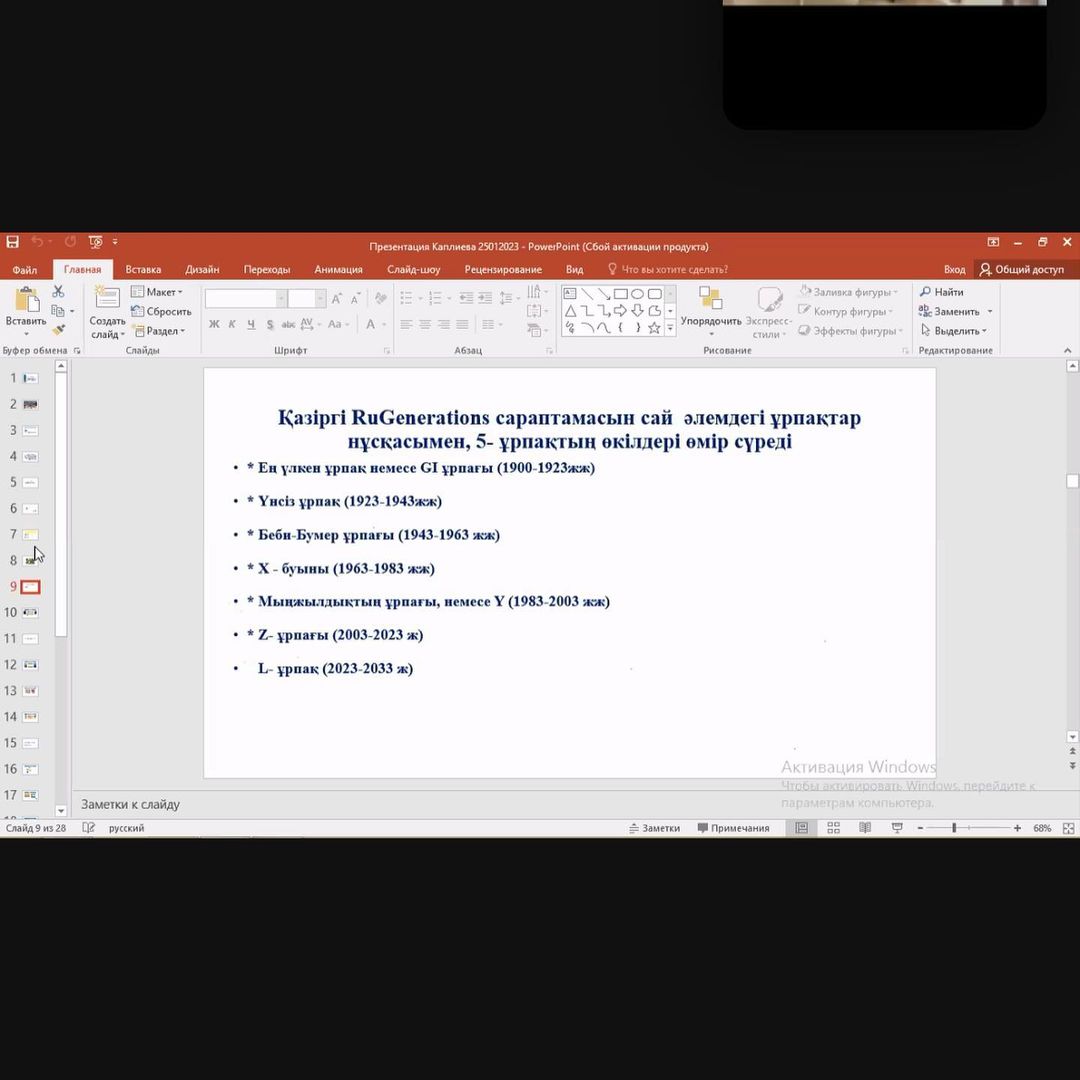Click the Общий доступ share button

[x=1022, y=269]
